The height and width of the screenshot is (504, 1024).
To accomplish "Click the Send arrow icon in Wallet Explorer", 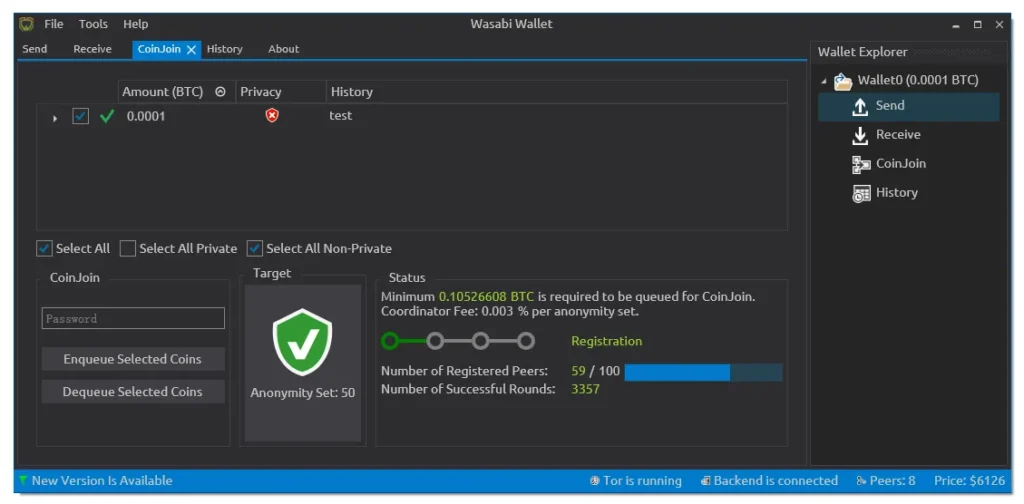I will tap(859, 106).
